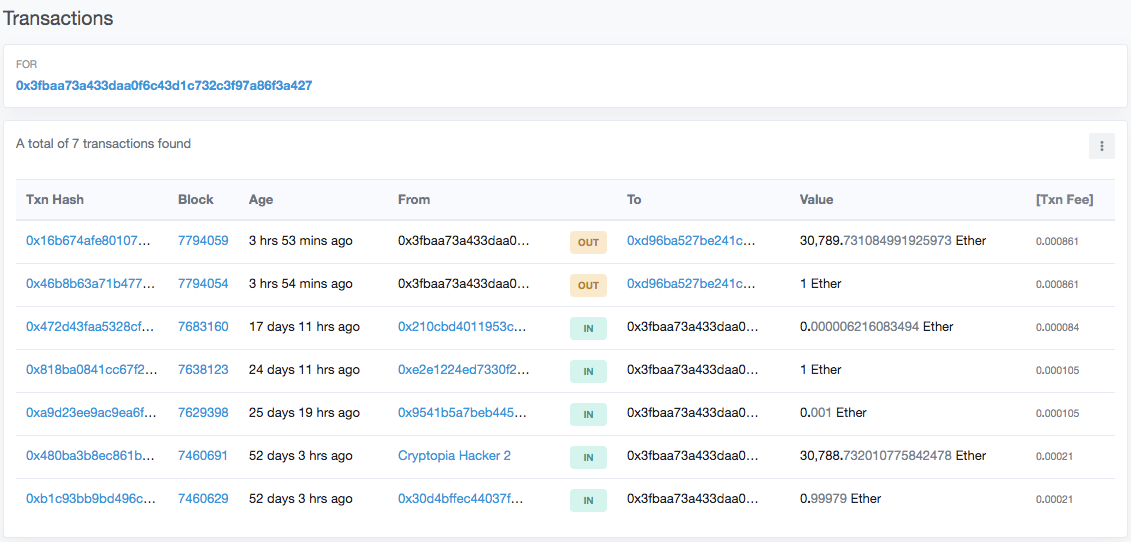Open sender address 0xe2e1224ed7330f2
Image resolution: width=1131 pixels, height=542 pixels.
click(464, 370)
